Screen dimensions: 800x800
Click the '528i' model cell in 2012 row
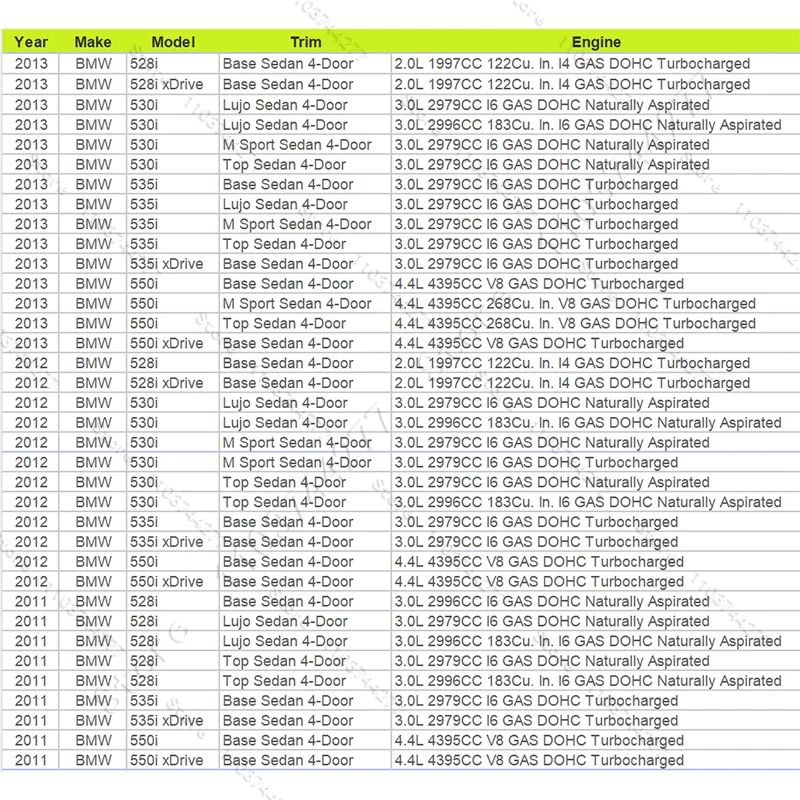173,363
